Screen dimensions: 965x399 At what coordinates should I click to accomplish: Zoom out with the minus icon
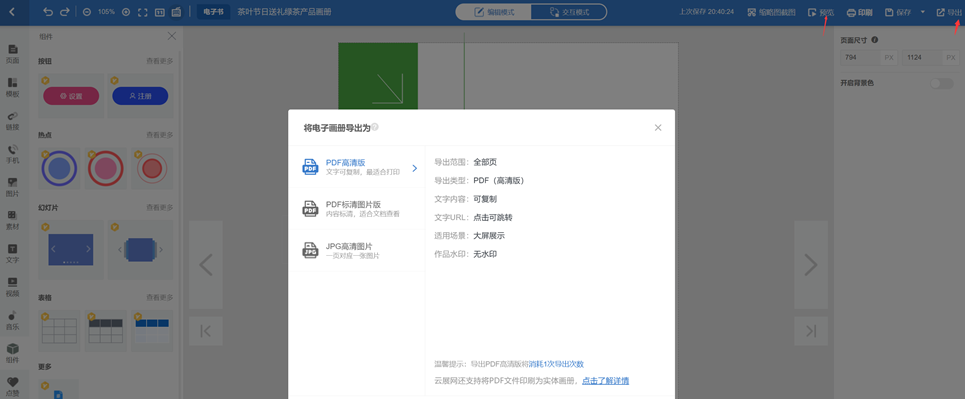pos(87,12)
